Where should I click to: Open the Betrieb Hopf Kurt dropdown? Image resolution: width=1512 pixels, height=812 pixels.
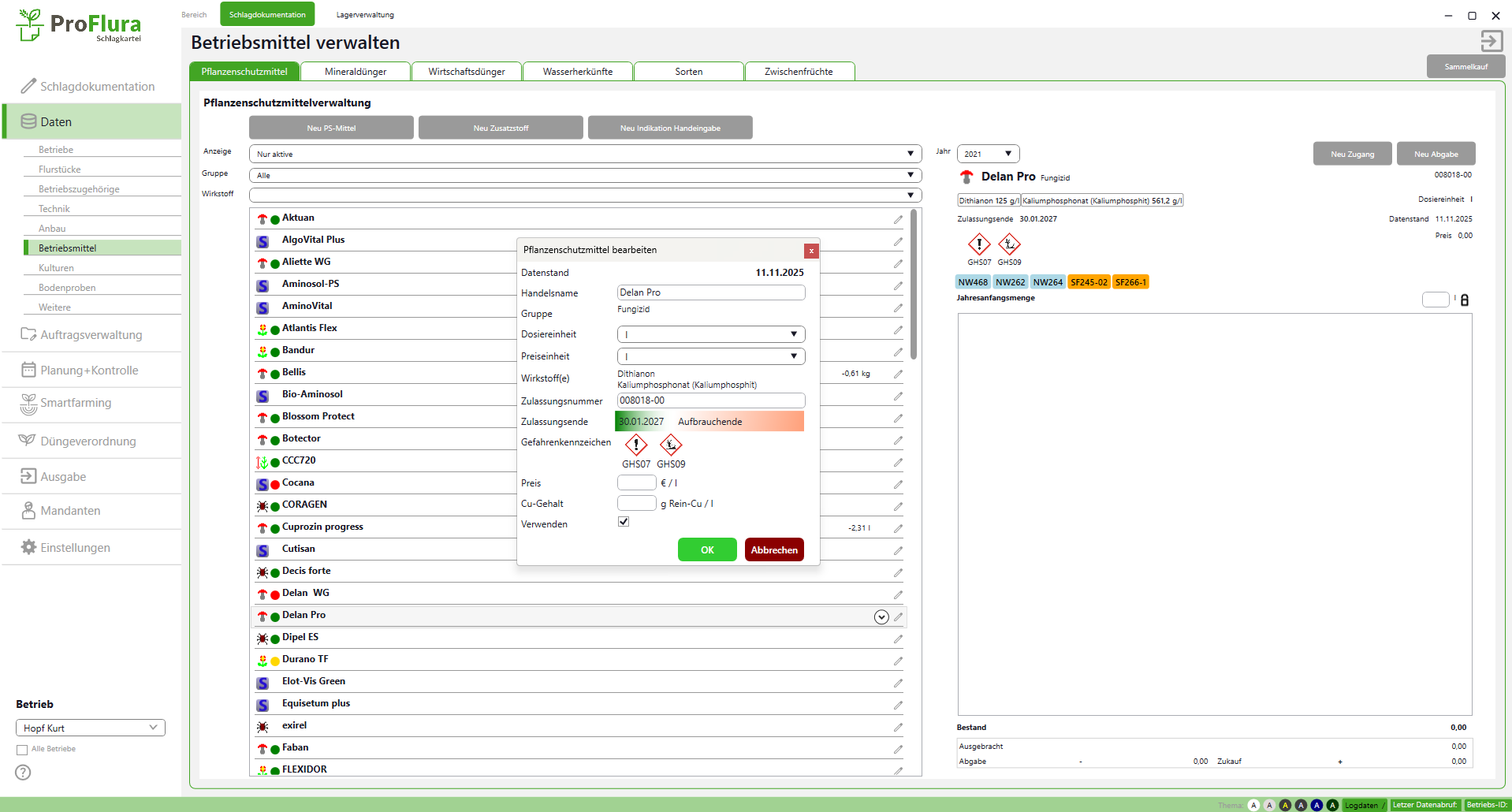pyautogui.click(x=90, y=728)
